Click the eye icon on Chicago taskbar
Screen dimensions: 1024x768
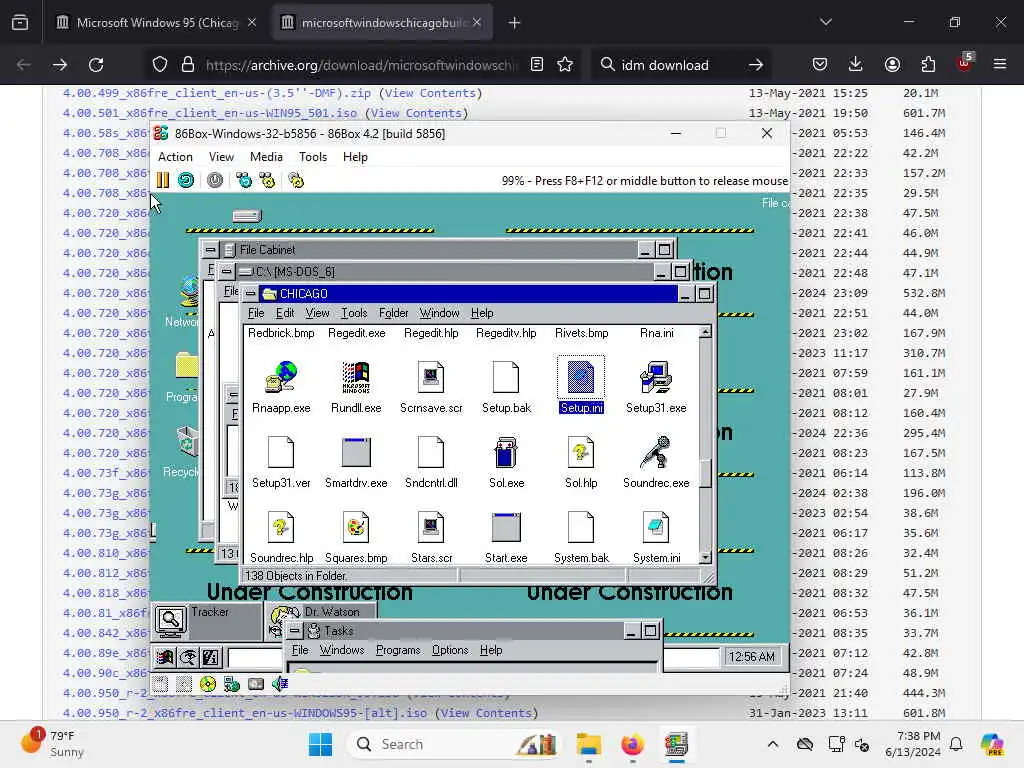[187, 658]
